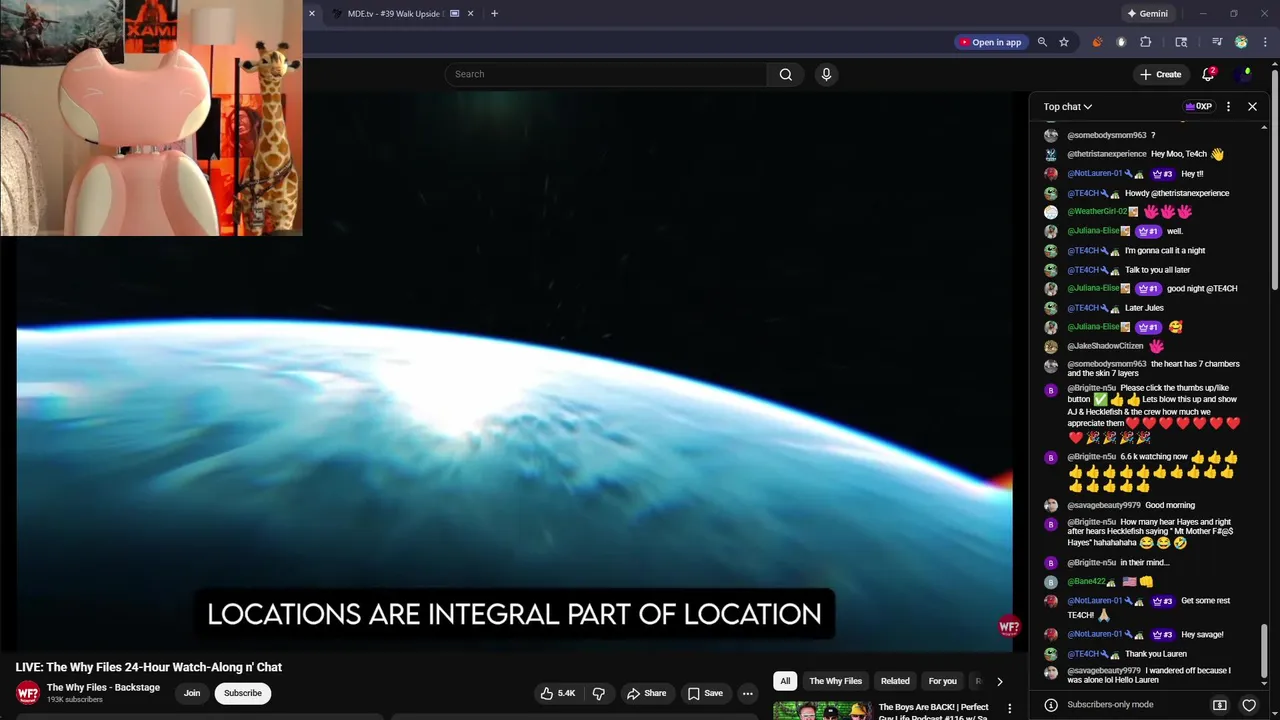Open @thetristanexperience chat author
This screenshot has height=720, width=1280.
[x=1106, y=154]
